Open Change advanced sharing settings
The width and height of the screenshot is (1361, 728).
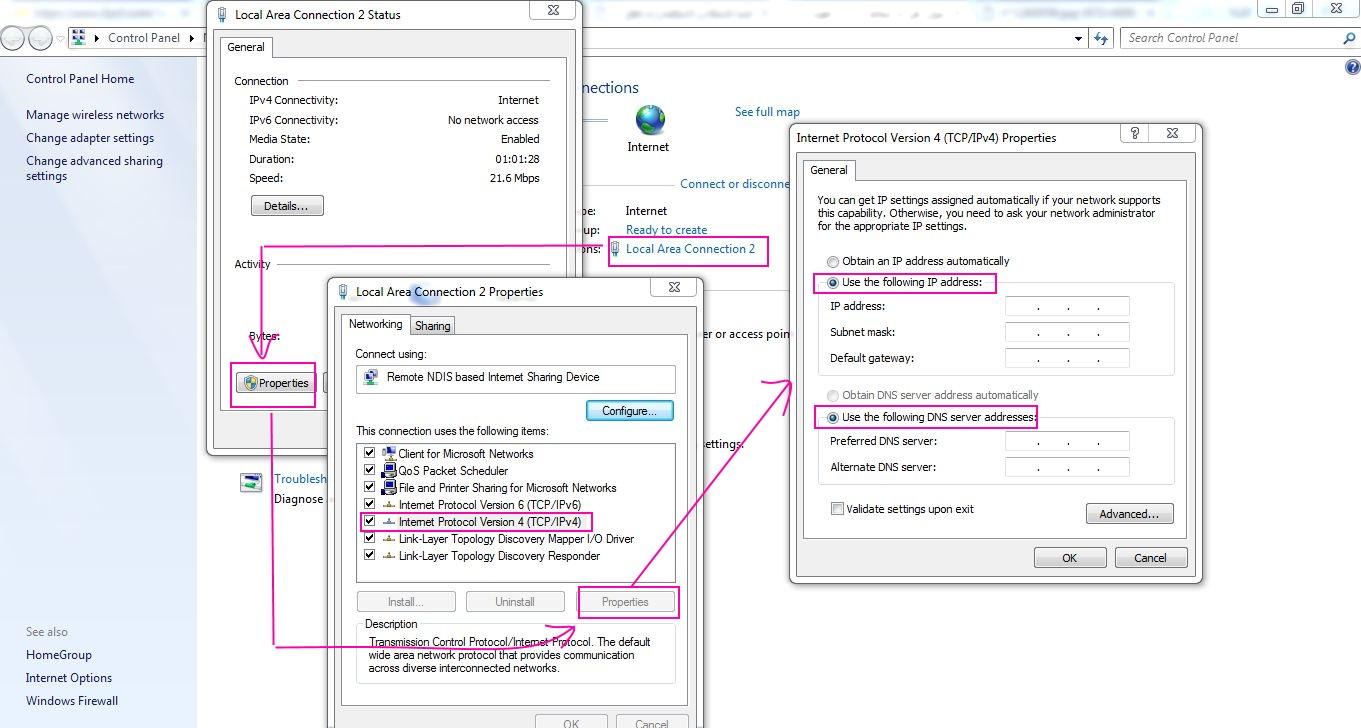click(x=94, y=168)
